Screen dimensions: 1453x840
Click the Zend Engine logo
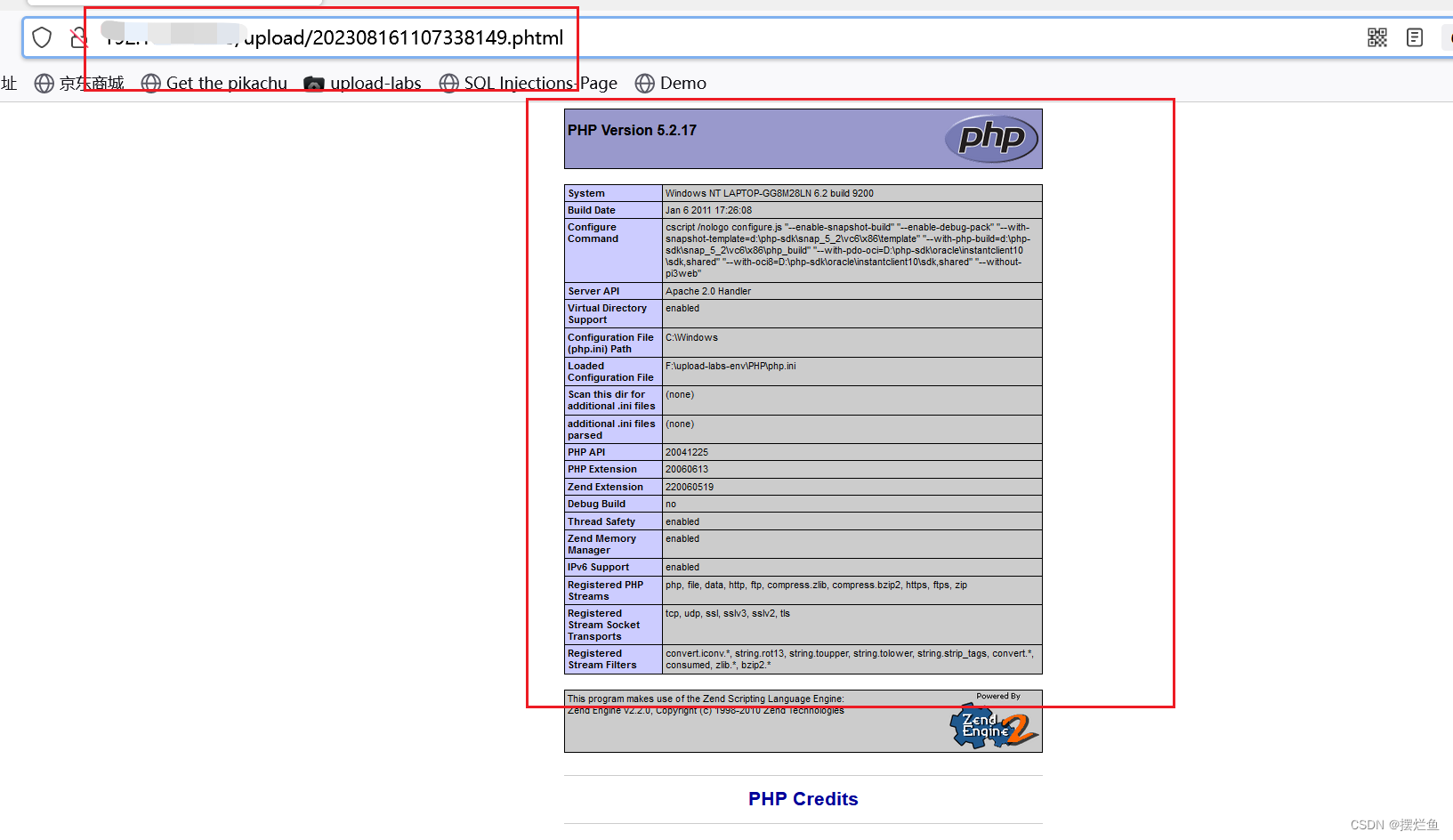994,725
